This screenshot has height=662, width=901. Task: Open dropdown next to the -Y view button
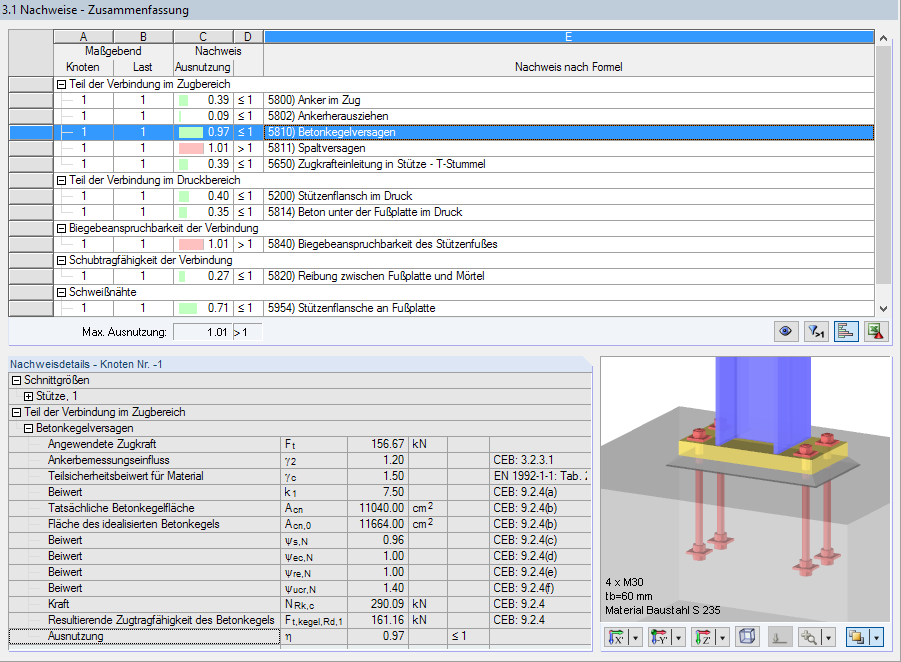pyautogui.click(x=679, y=638)
